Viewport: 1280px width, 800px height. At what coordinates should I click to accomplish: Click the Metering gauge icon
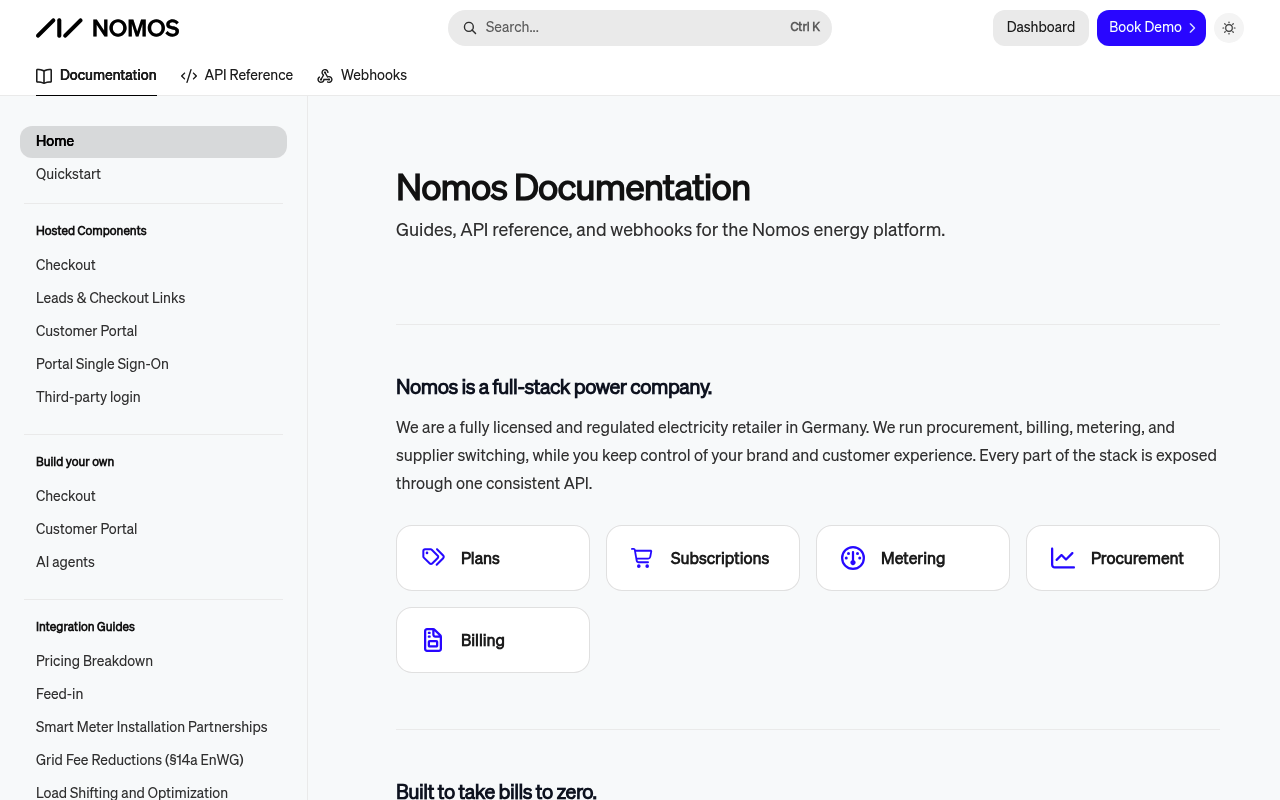[853, 558]
